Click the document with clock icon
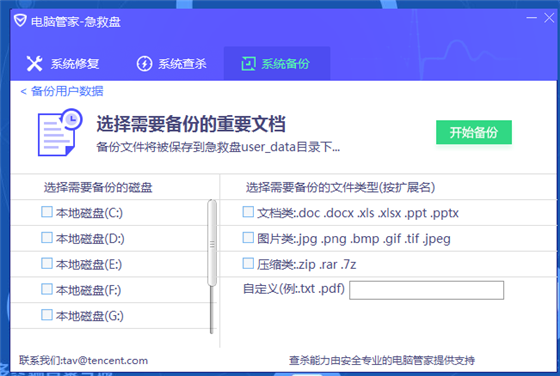The height and width of the screenshot is (376, 560). 60,132
